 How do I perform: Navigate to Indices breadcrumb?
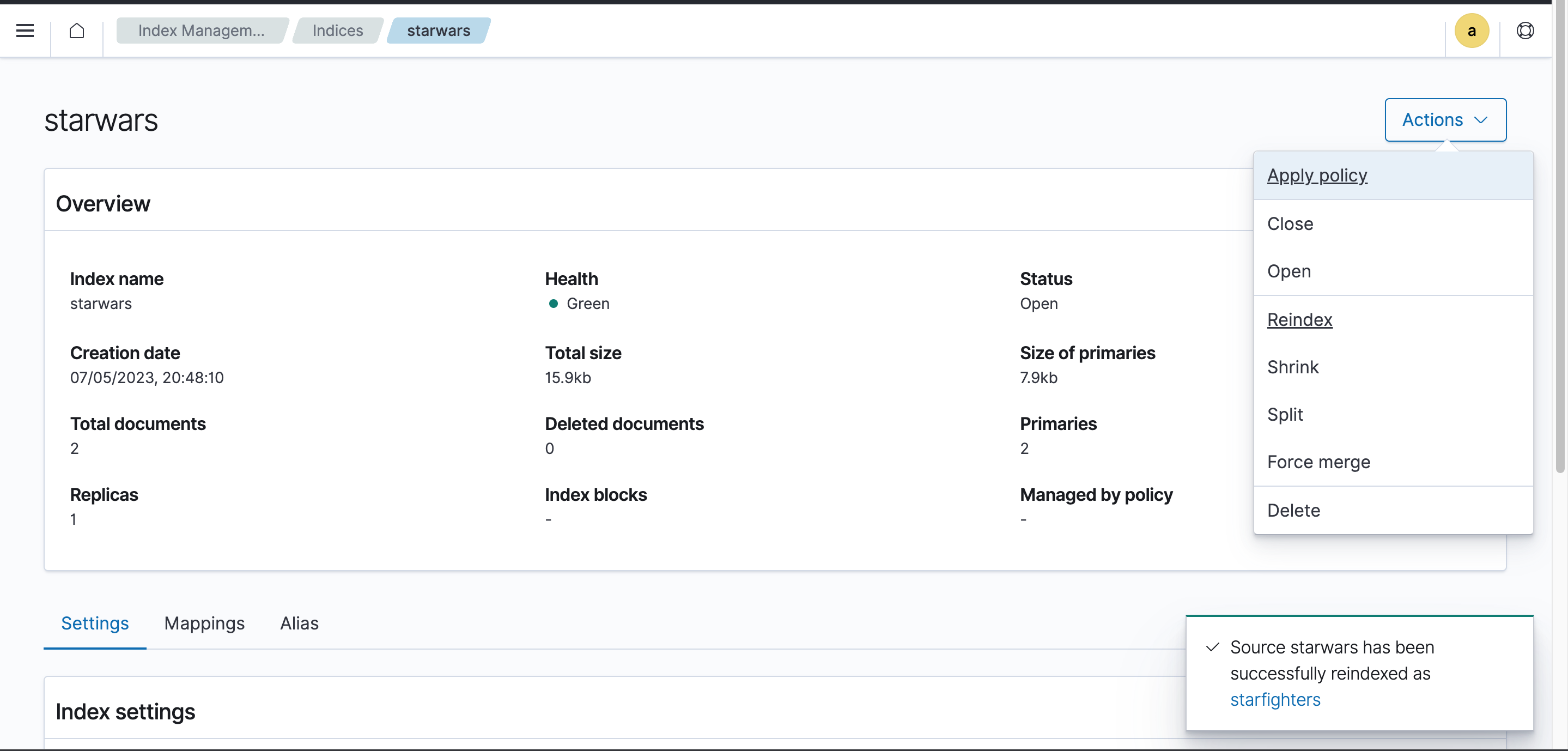tap(337, 31)
